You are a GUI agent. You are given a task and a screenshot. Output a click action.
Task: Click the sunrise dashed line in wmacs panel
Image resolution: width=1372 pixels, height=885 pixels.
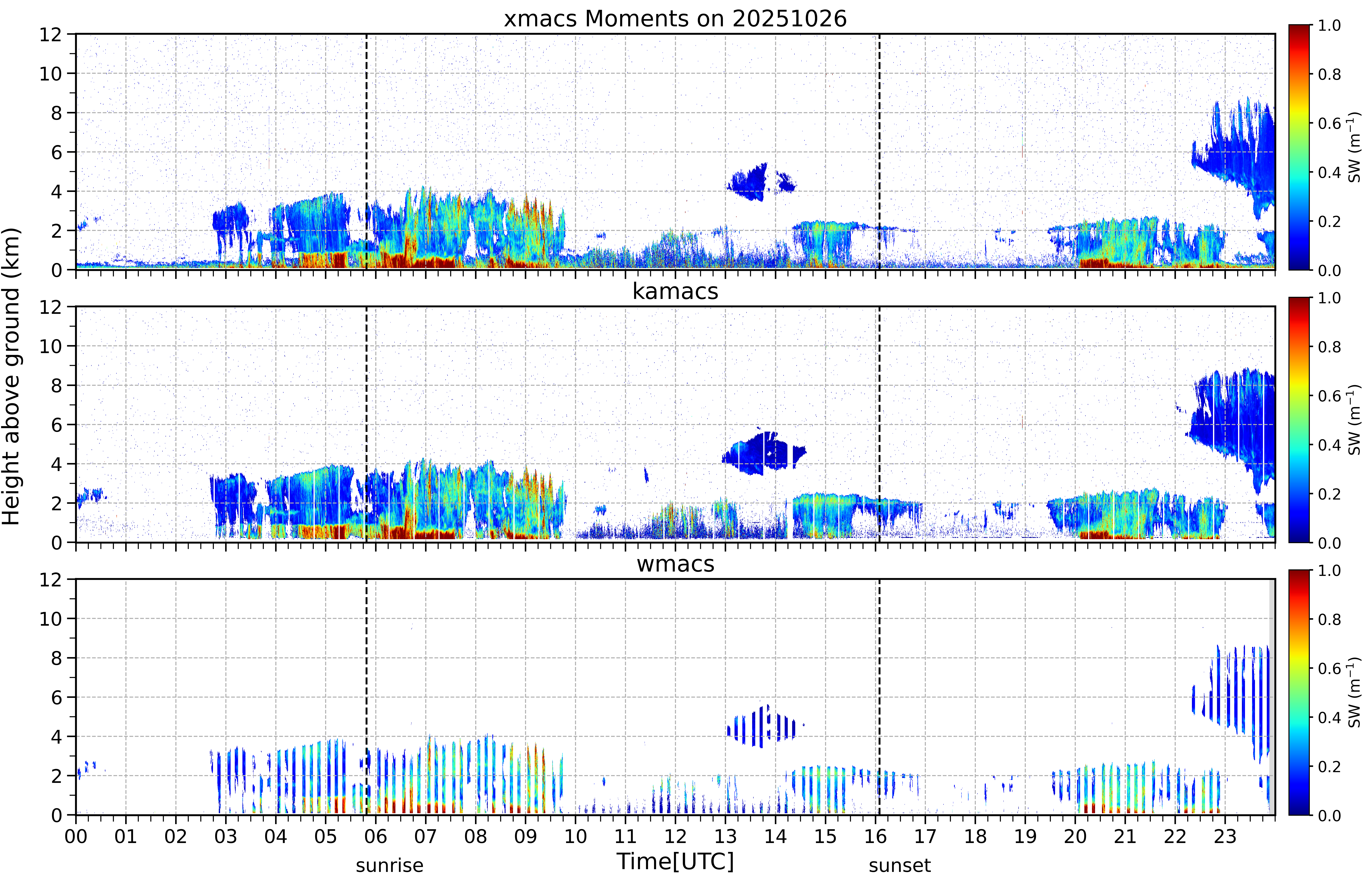coord(367,697)
